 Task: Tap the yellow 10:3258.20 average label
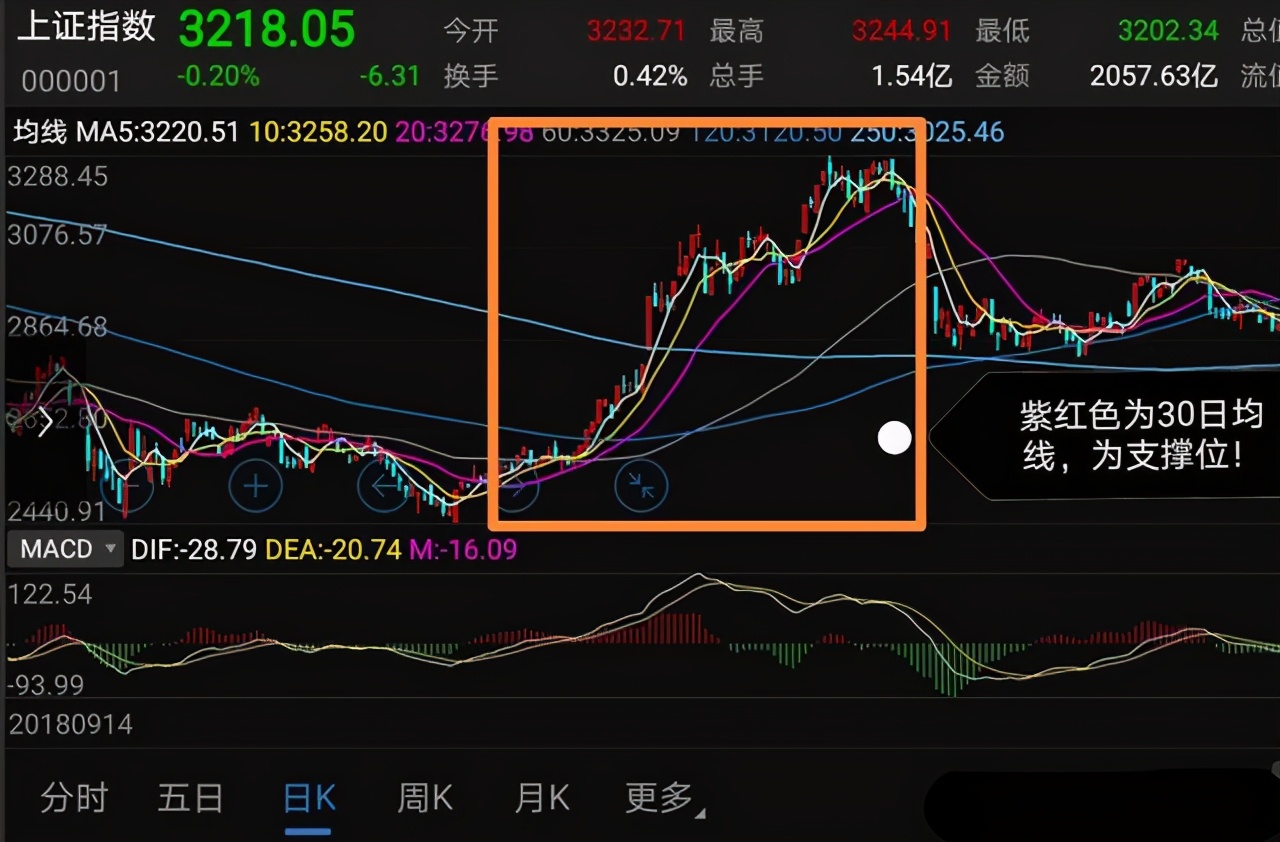click(318, 132)
